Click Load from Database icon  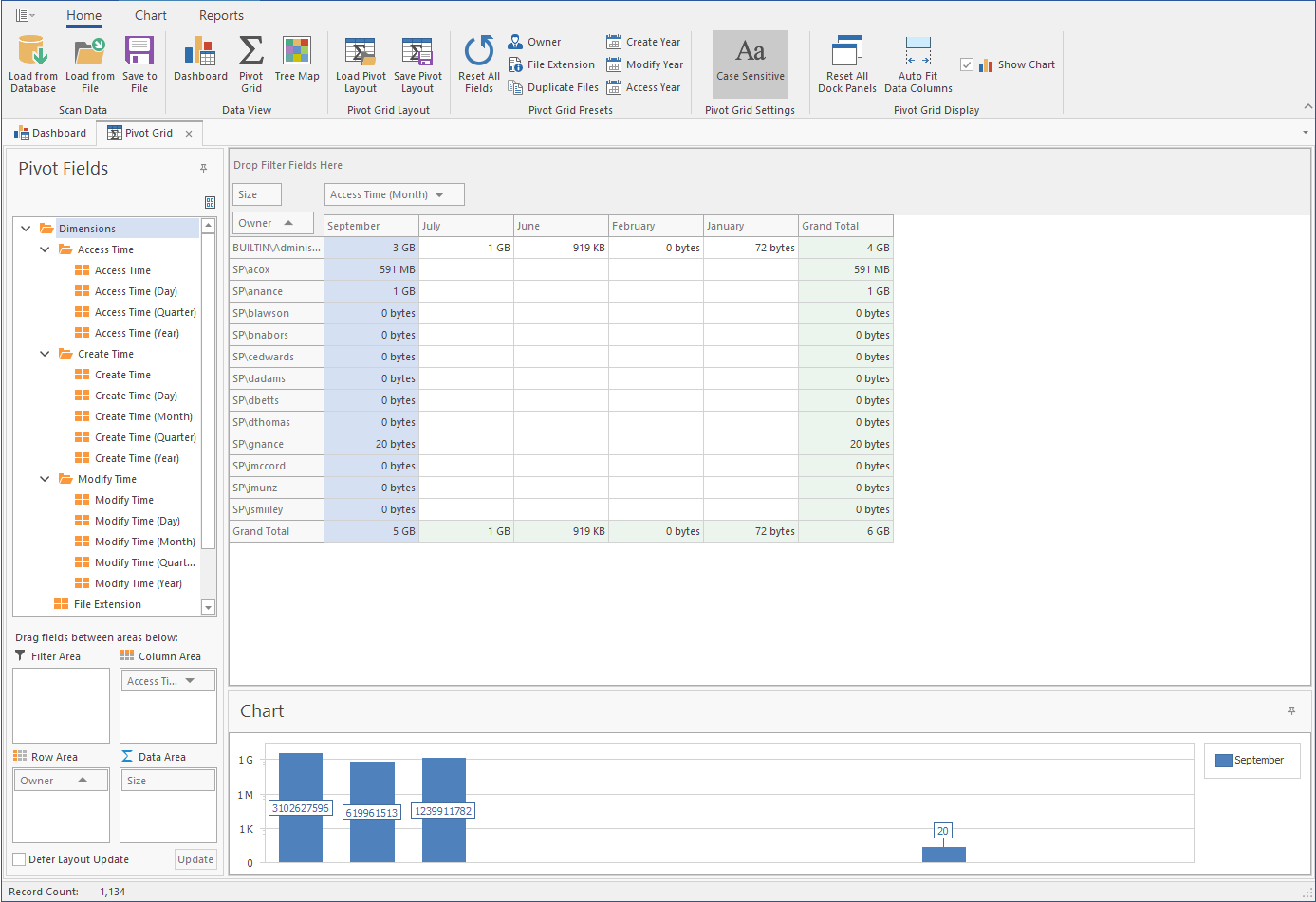coord(32,53)
